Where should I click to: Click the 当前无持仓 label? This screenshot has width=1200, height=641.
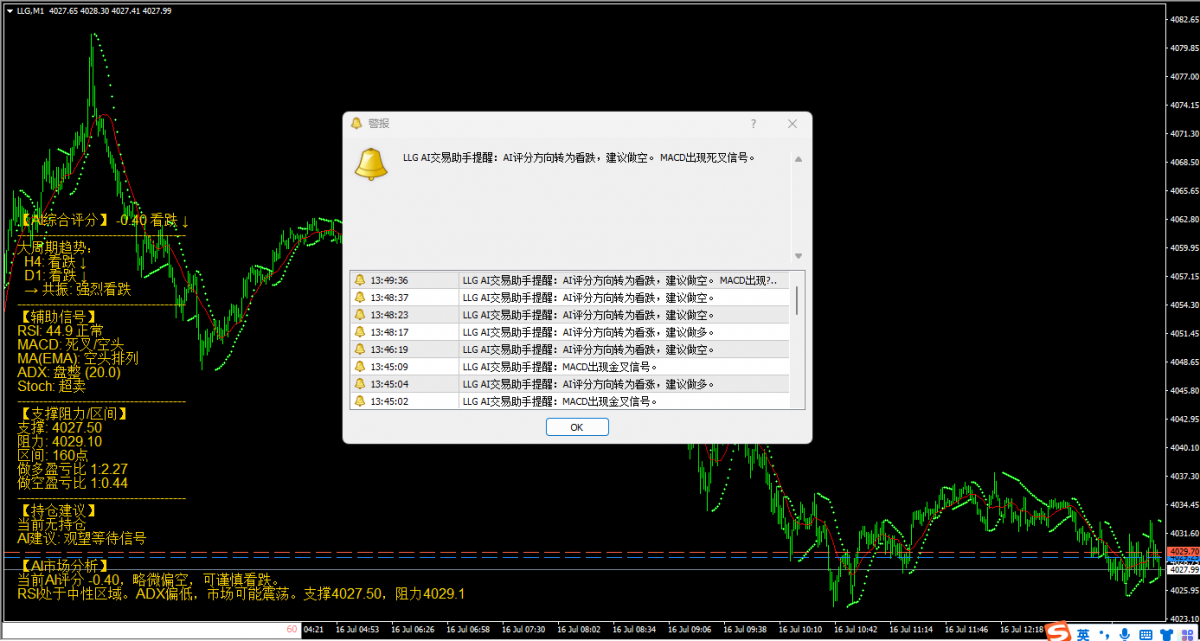pos(52,524)
